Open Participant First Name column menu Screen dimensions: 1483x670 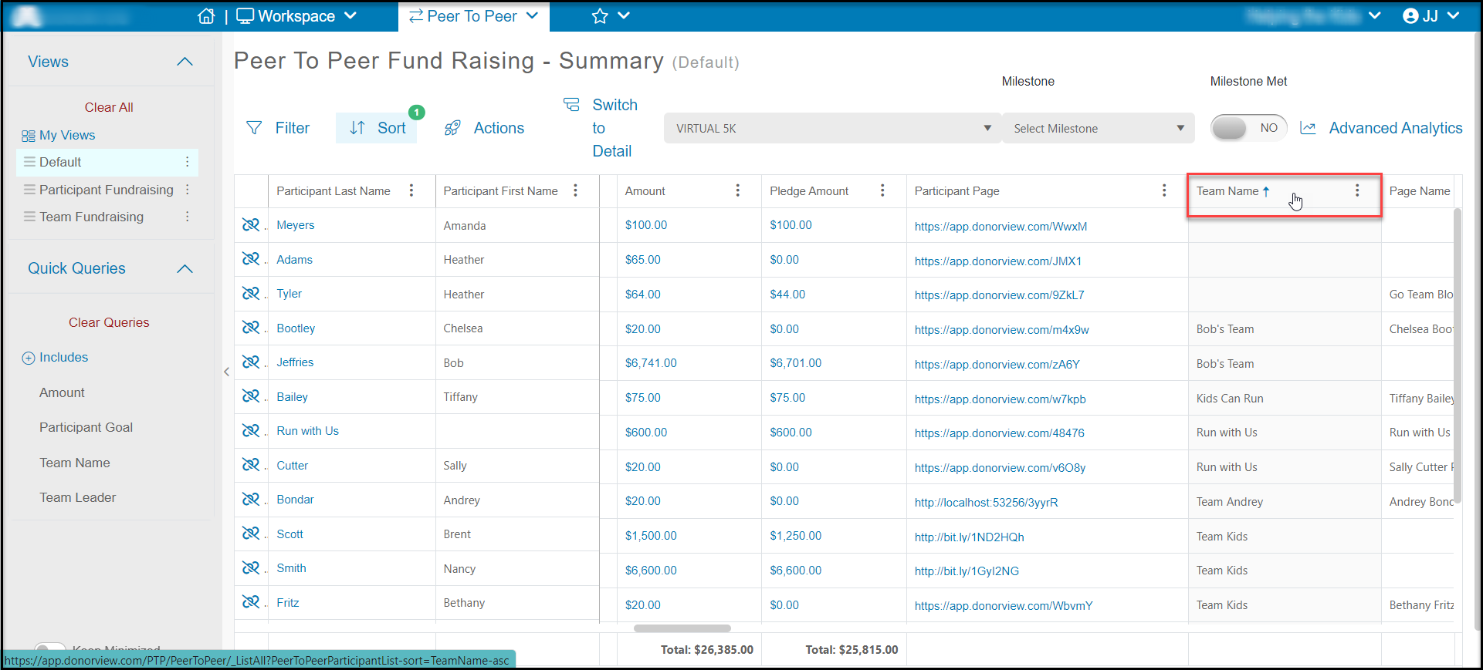tap(575, 191)
